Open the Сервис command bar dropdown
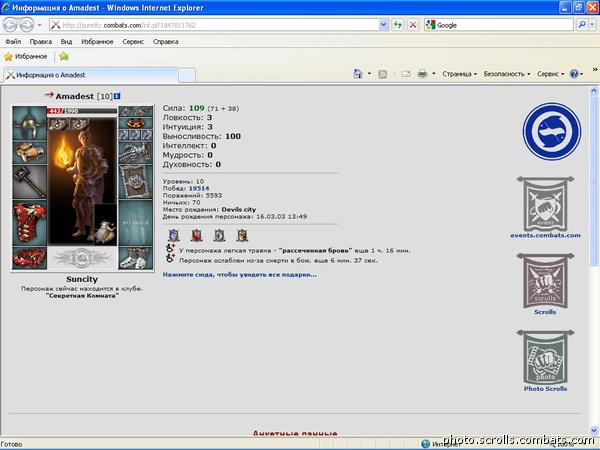 pyautogui.click(x=551, y=74)
